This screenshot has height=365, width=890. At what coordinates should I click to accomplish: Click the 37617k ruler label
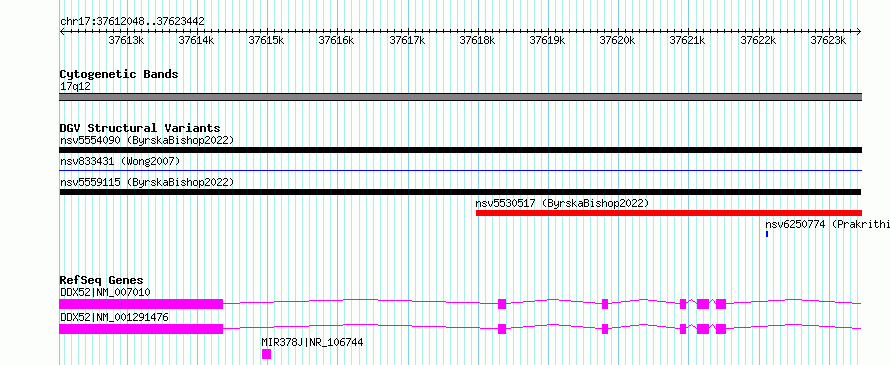408,40
